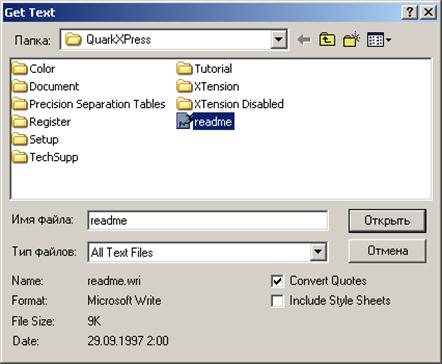This screenshot has width=442, height=364.
Task: Click the Microsoft Write format value
Action: 124,301
